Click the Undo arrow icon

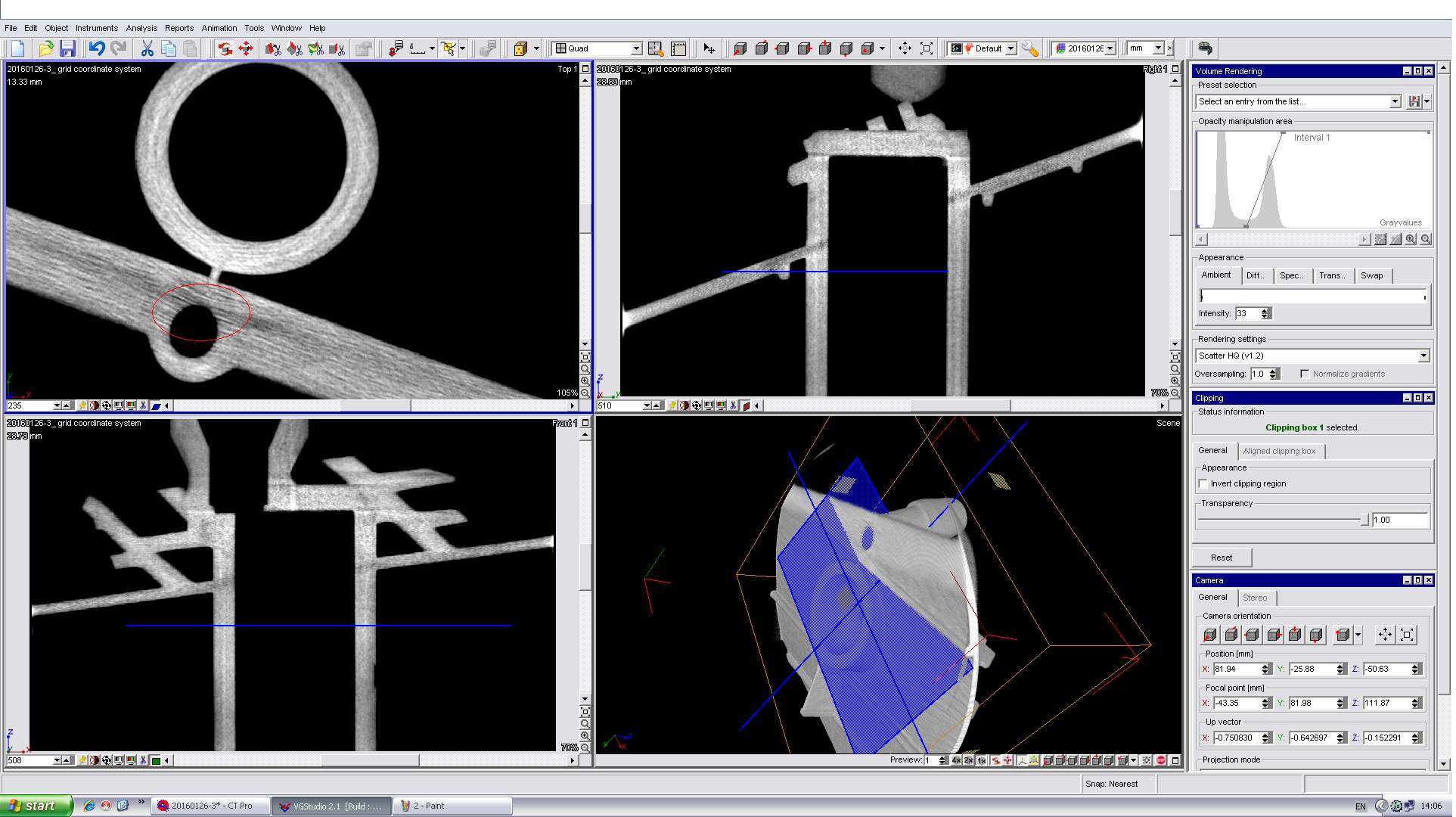(x=96, y=48)
